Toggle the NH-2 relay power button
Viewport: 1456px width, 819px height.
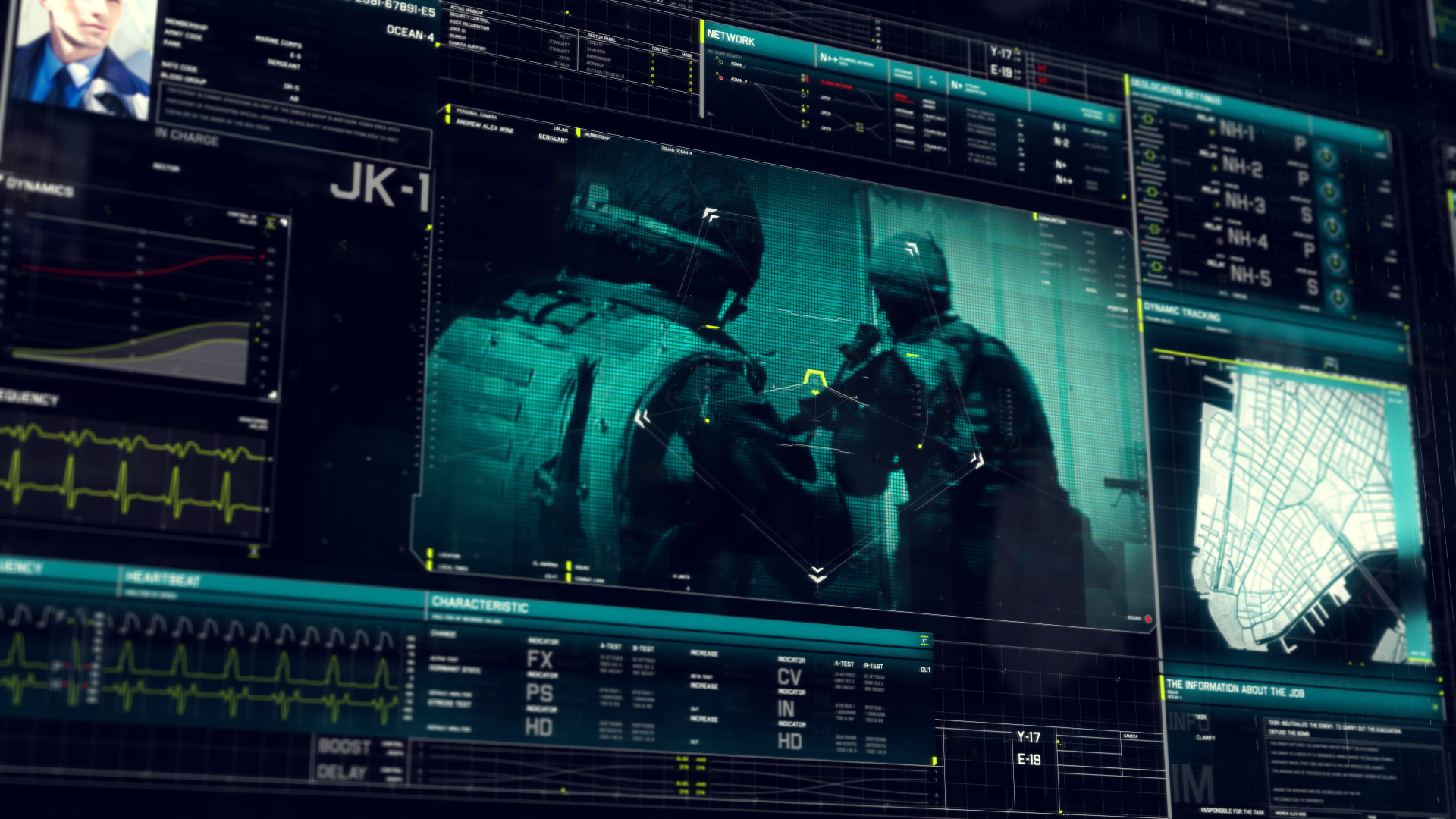1329,192
